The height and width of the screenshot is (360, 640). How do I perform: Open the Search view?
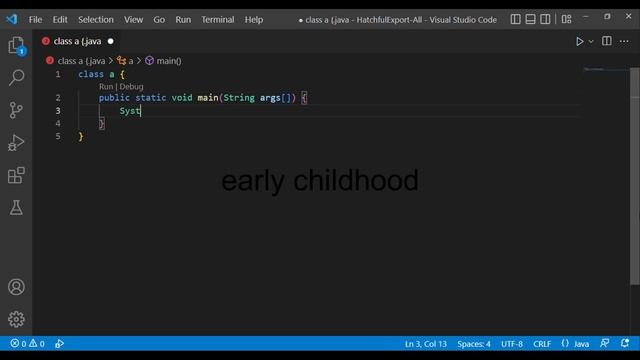[x=16, y=77]
